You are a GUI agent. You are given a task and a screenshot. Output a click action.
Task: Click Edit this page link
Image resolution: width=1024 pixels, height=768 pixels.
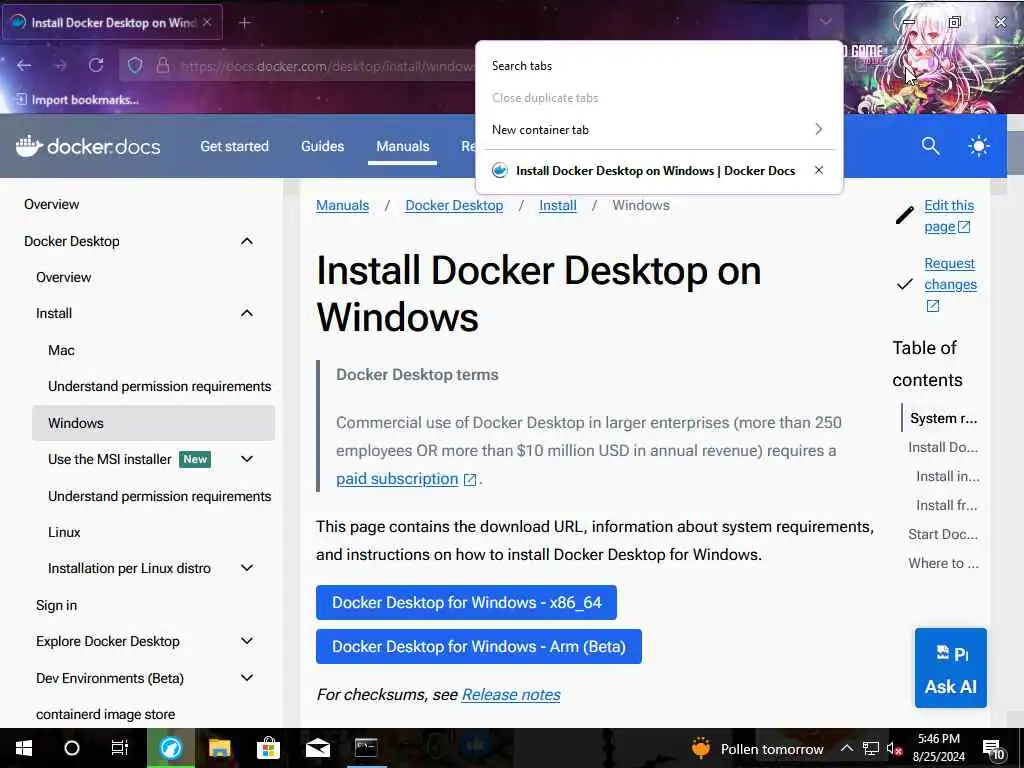(949, 216)
